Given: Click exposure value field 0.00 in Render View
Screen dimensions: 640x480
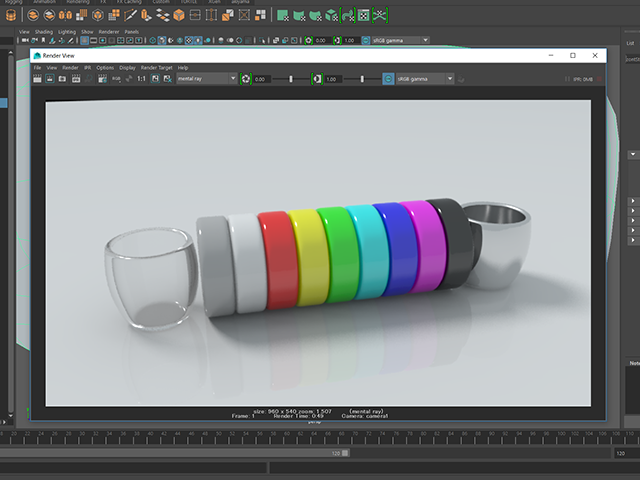Looking at the screenshot, I should 261,79.
